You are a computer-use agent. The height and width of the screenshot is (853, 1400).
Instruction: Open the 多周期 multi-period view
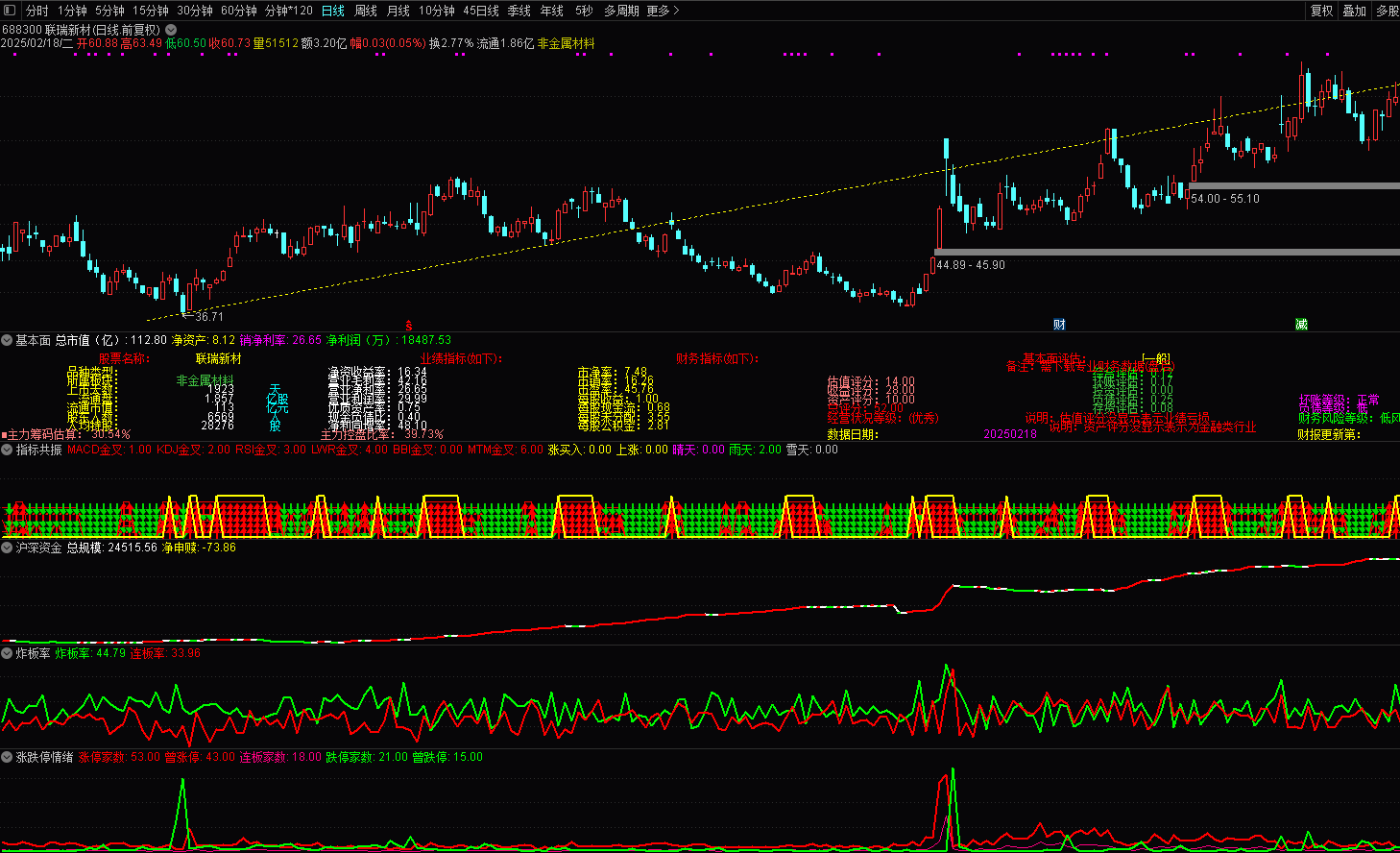[621, 11]
